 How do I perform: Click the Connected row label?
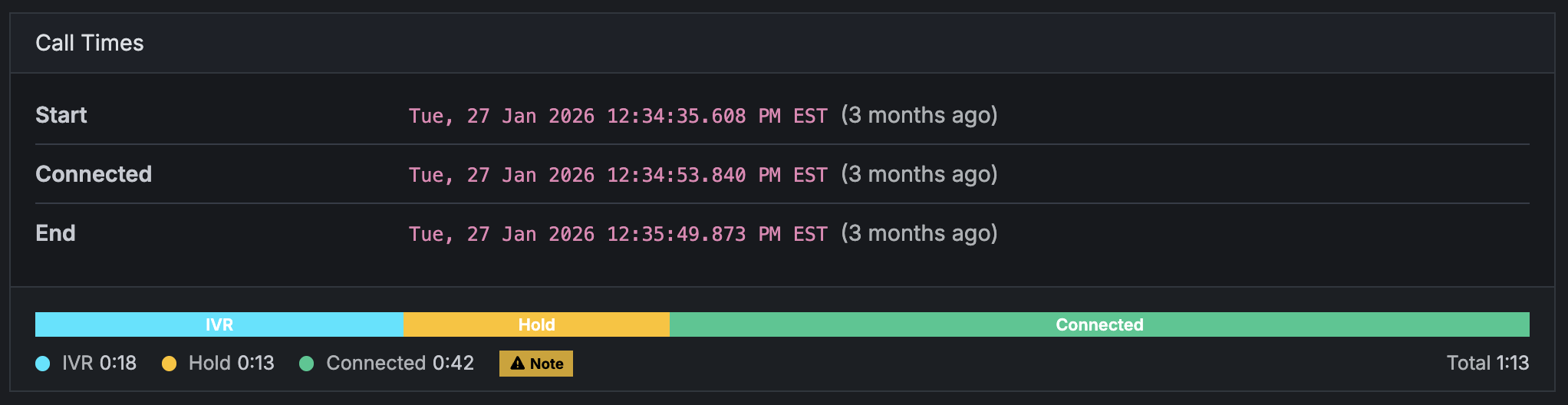[94, 174]
